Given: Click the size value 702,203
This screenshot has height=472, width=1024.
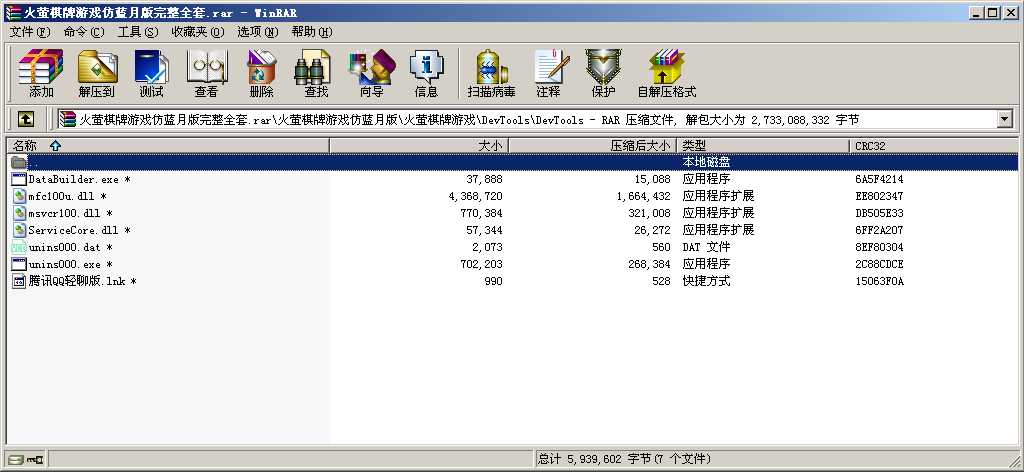Looking at the screenshot, I should click(481, 264).
